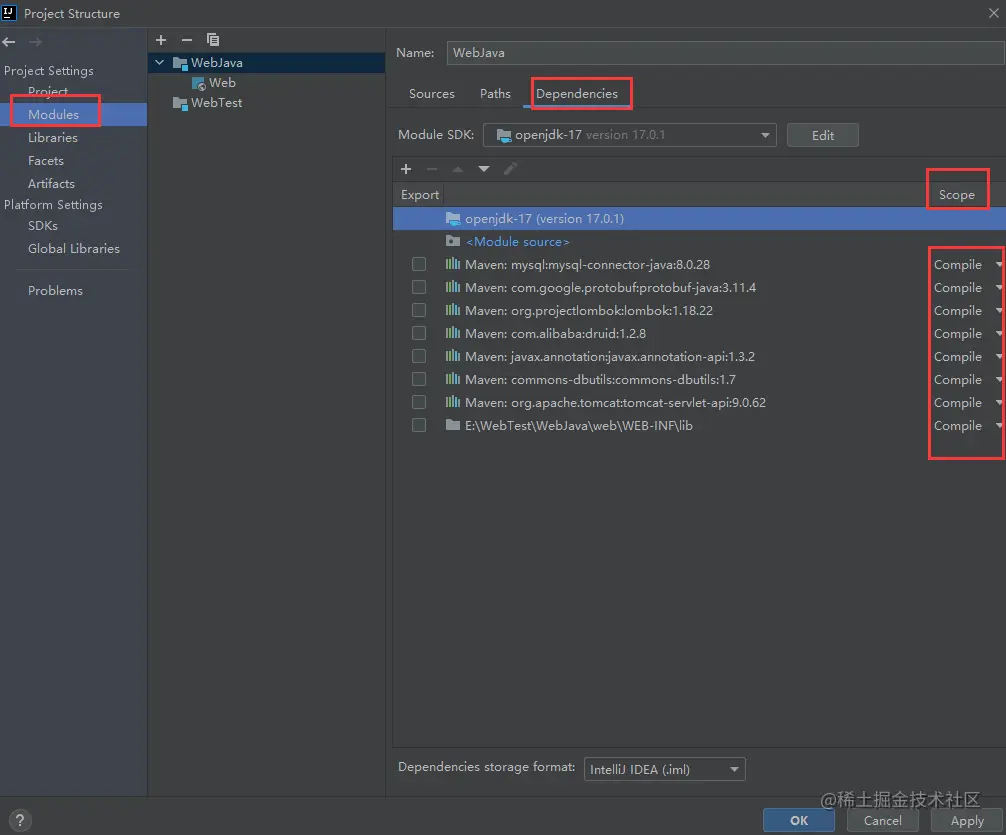Click the Scope column header
The width and height of the screenshot is (1006, 835).
pyautogui.click(x=957, y=194)
